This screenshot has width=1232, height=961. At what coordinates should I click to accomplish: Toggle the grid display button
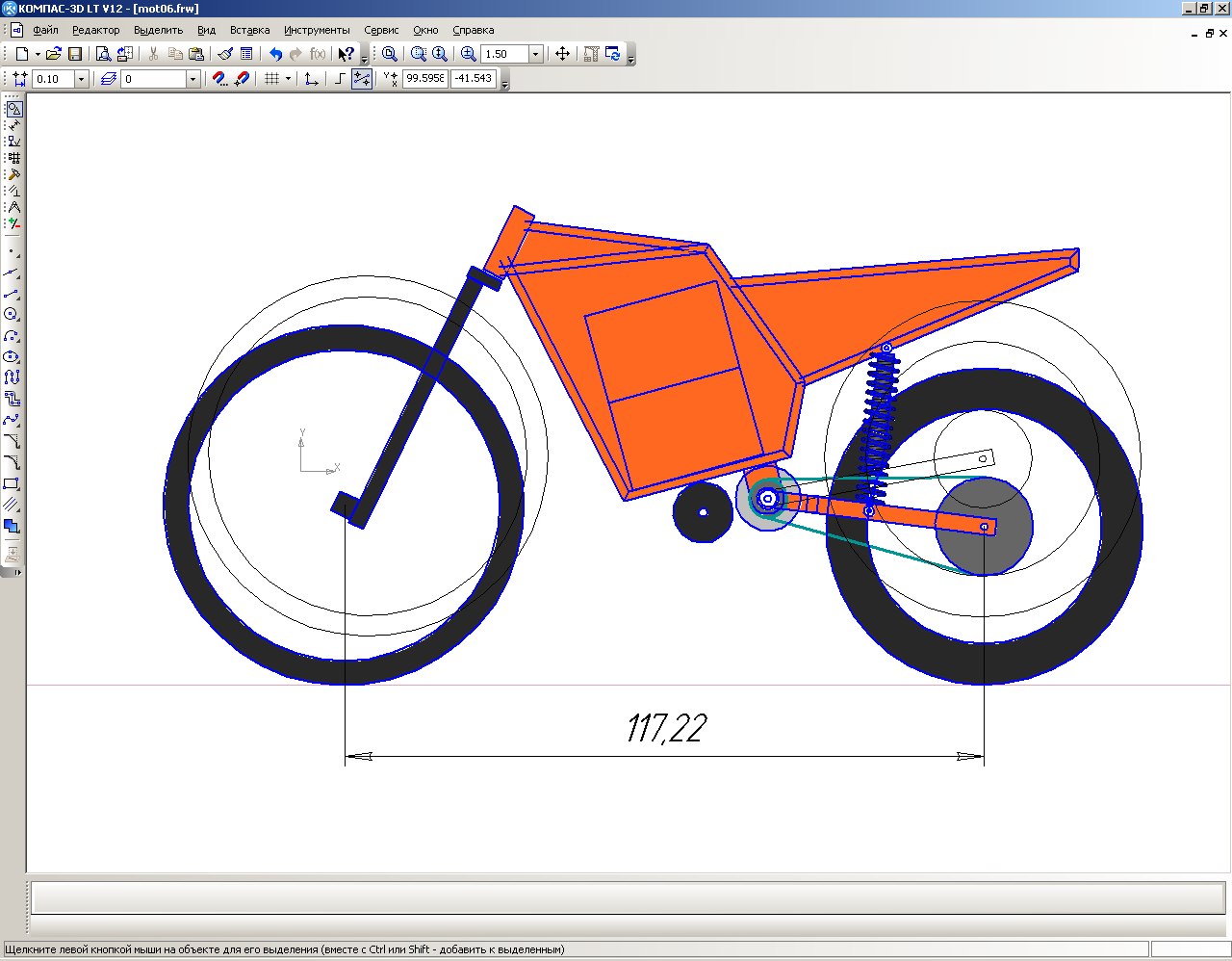point(271,79)
